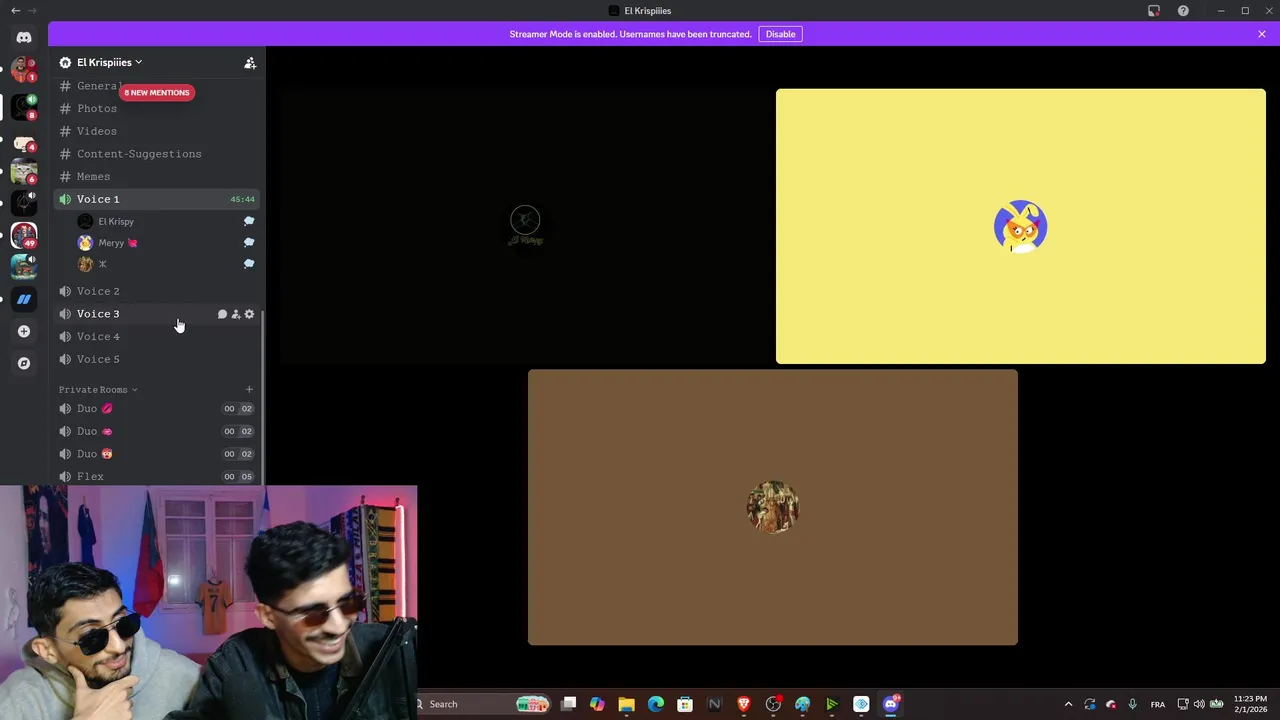1280x720 pixels.
Task: Click the channel list scrollbar
Action: 262,398
